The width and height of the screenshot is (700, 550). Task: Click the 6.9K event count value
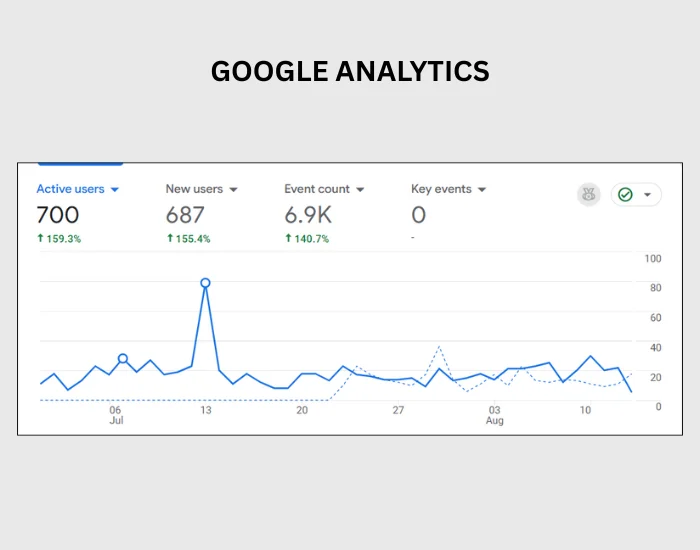pyautogui.click(x=308, y=215)
